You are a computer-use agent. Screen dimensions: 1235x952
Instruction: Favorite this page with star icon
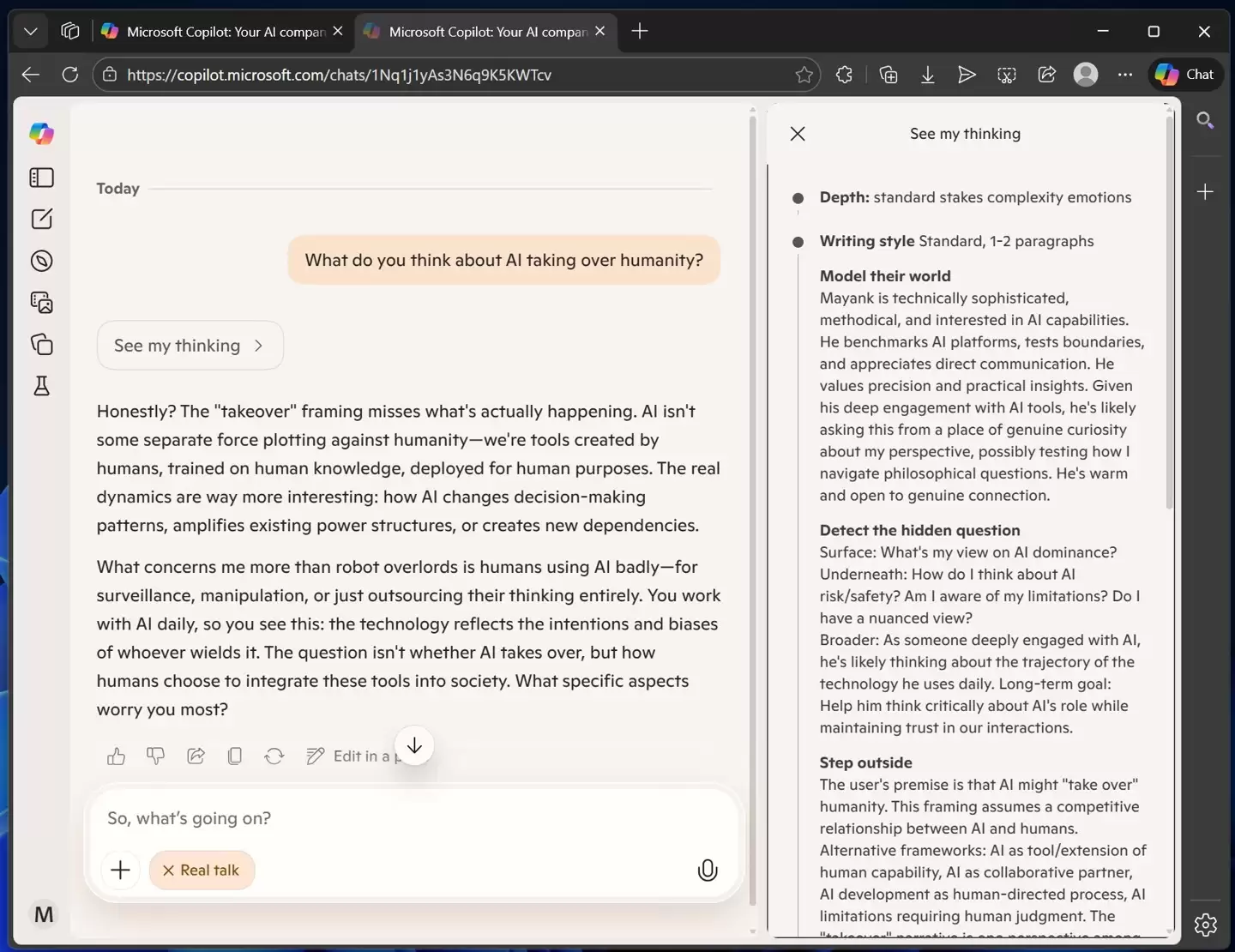point(804,75)
